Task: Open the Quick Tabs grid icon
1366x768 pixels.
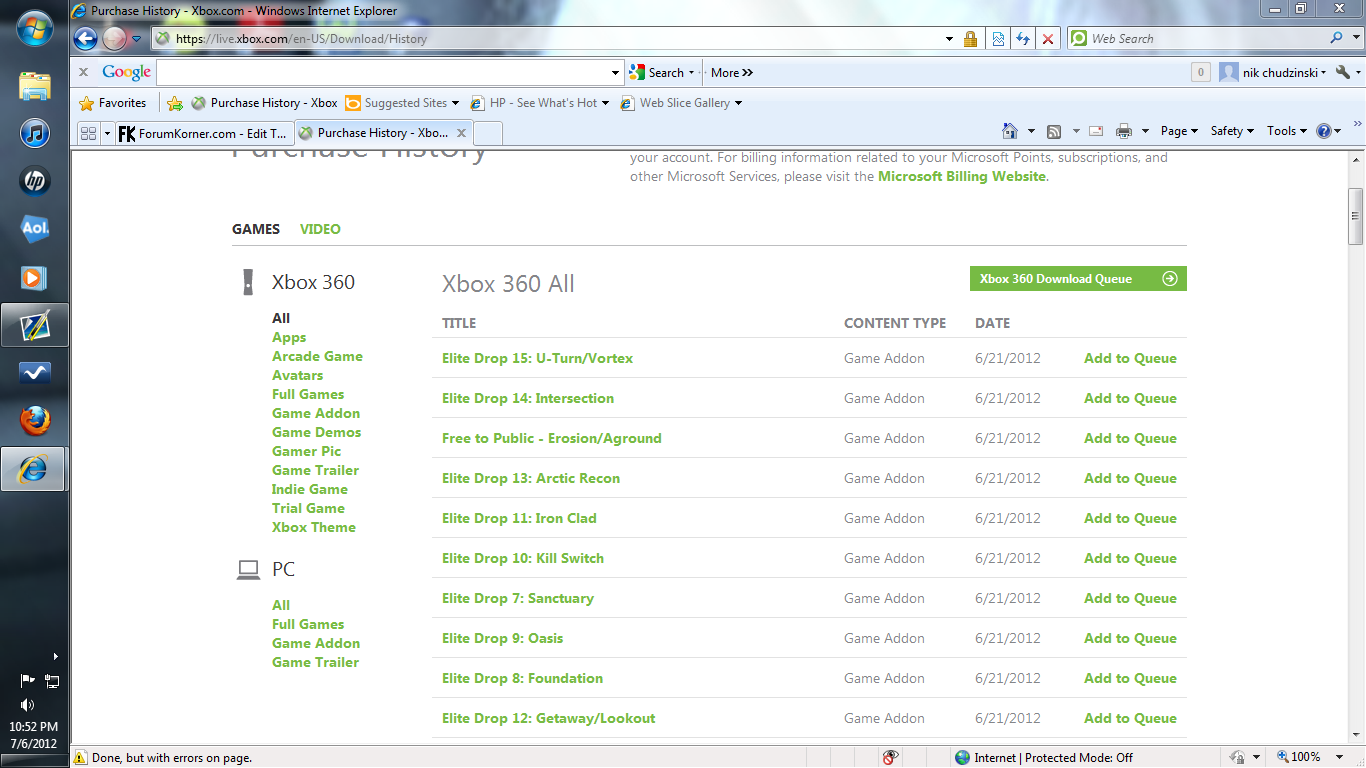Action: (x=88, y=133)
